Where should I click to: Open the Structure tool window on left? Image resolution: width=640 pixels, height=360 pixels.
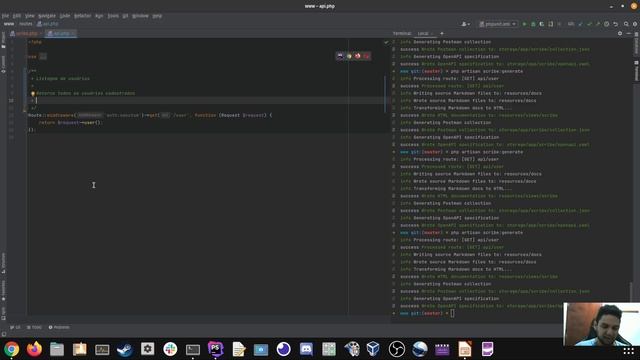(x=3, y=263)
